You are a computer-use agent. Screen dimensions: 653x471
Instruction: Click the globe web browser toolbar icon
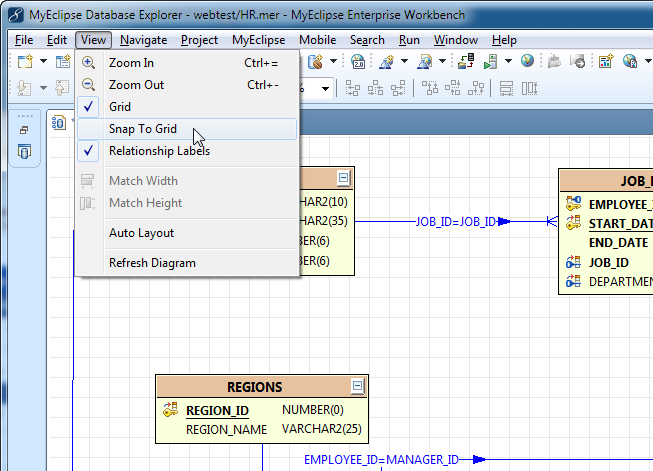pyautogui.click(x=526, y=62)
